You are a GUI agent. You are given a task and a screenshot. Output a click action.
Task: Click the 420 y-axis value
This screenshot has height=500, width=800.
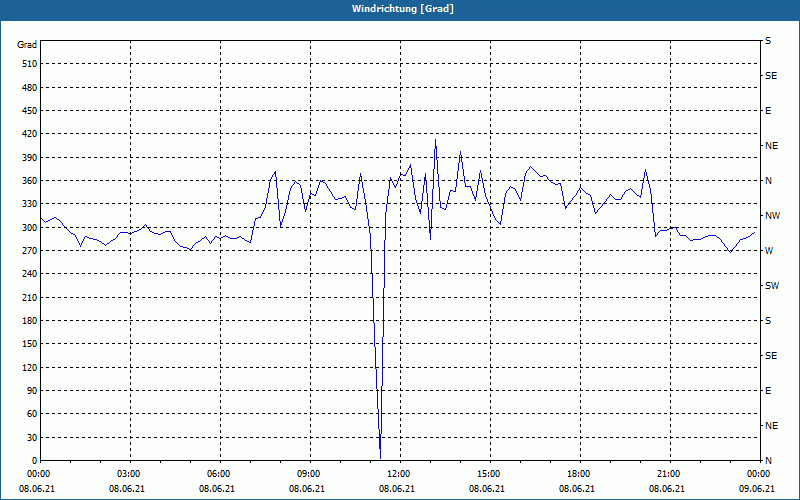pos(30,134)
